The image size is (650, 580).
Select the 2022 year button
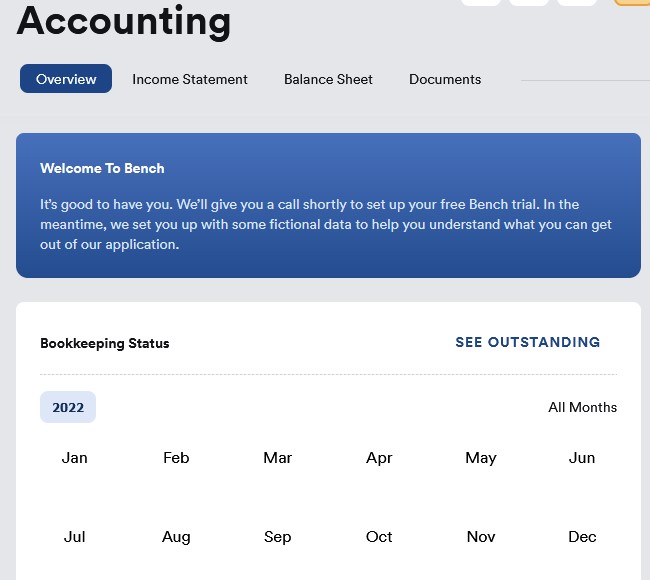tap(68, 407)
